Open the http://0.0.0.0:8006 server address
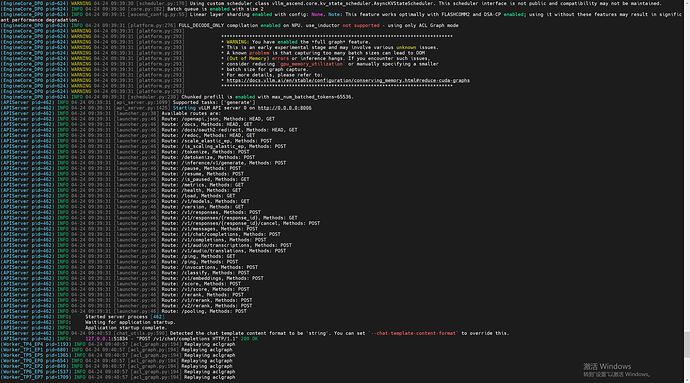690x383 pixels. (x=284, y=108)
